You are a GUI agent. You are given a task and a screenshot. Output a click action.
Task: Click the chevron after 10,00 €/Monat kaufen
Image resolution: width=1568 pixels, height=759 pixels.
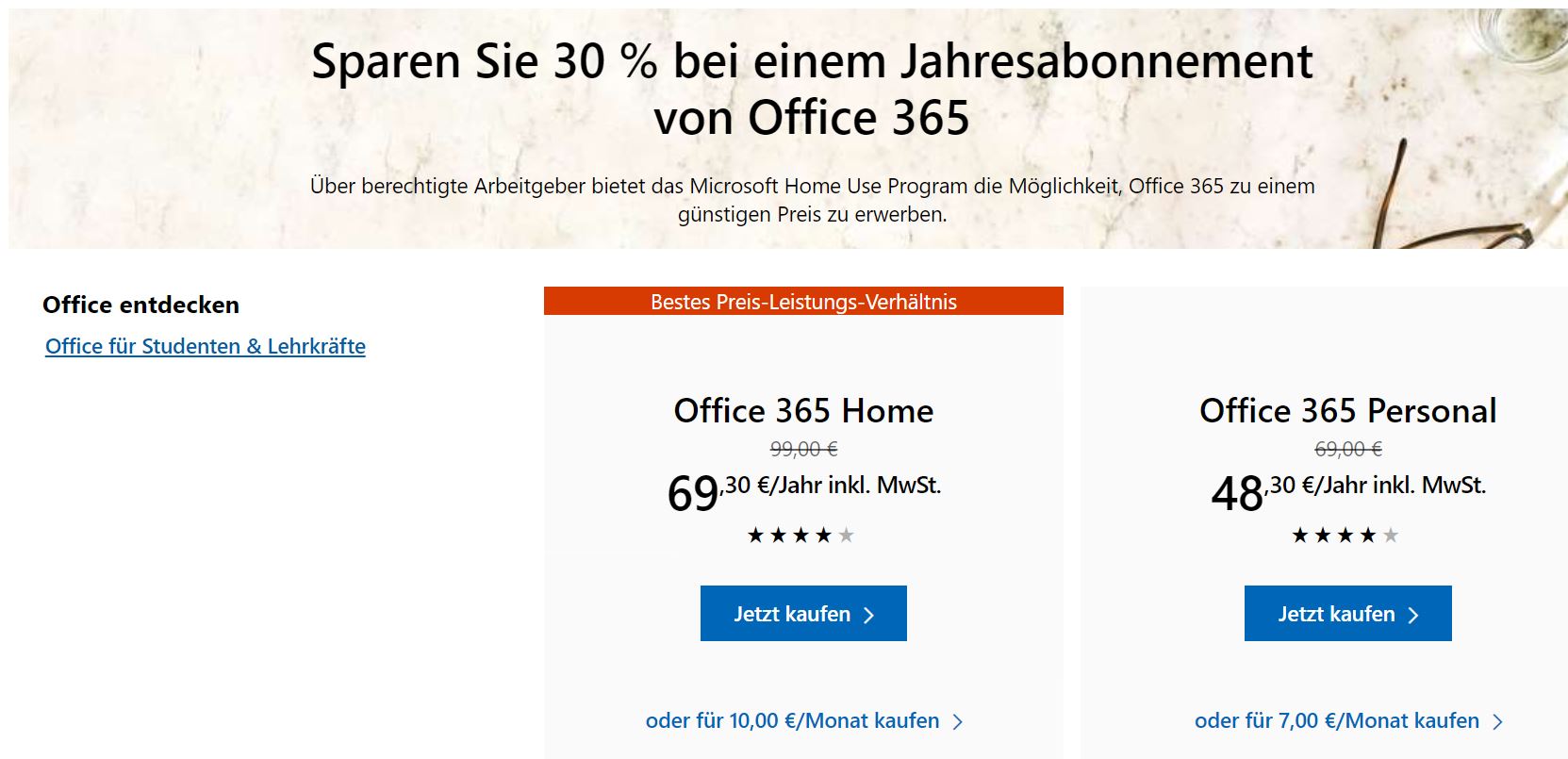coord(958,721)
